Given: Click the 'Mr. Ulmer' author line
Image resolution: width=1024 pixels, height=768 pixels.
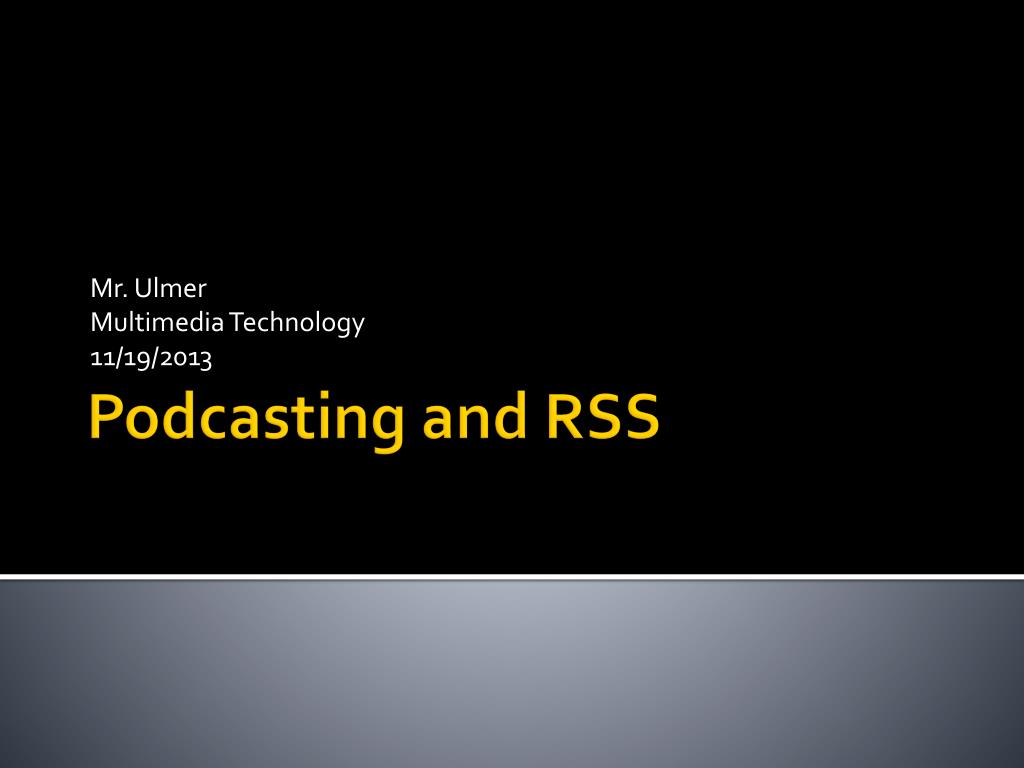Looking at the screenshot, I should click(x=148, y=288).
